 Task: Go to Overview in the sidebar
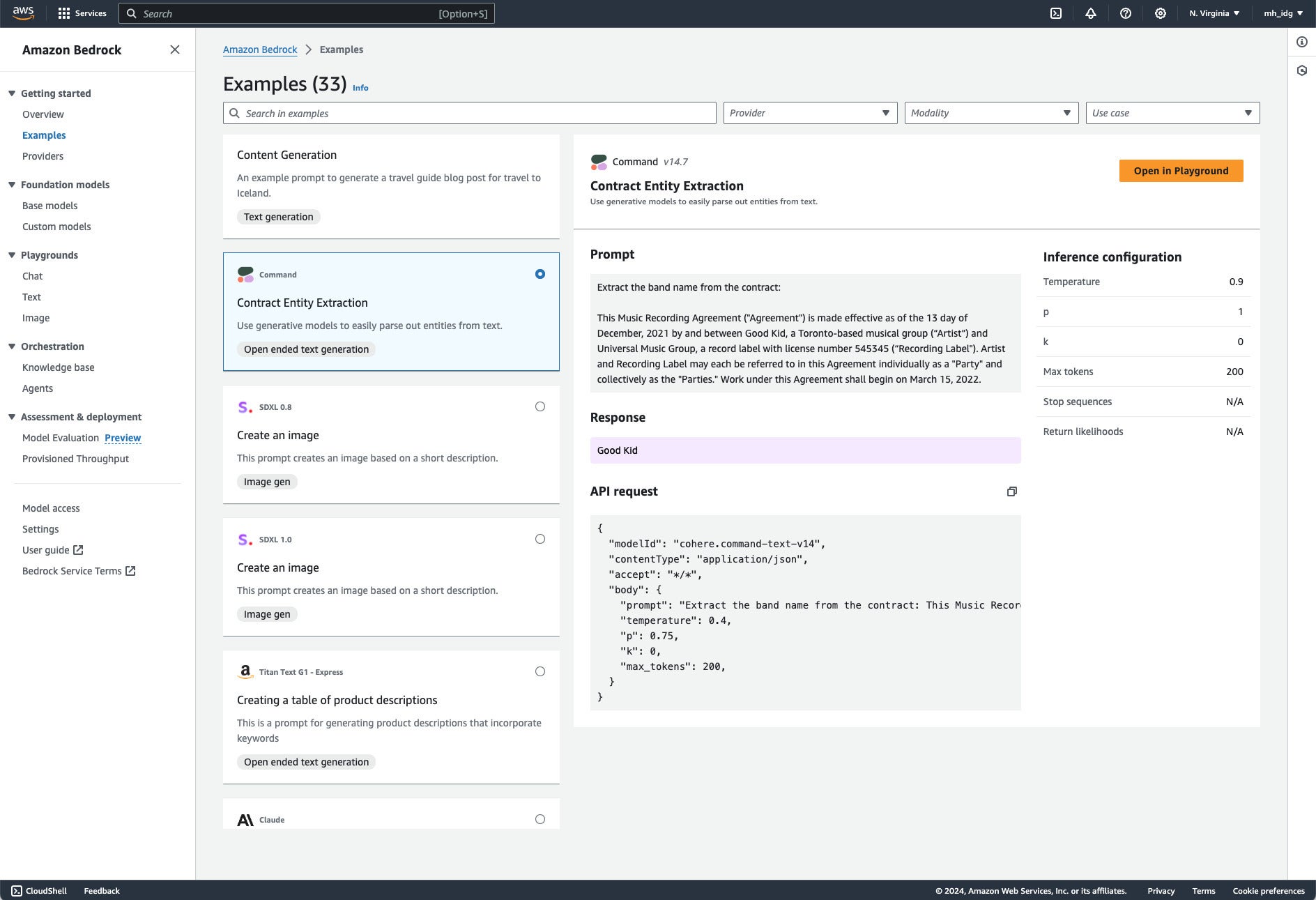[43, 114]
